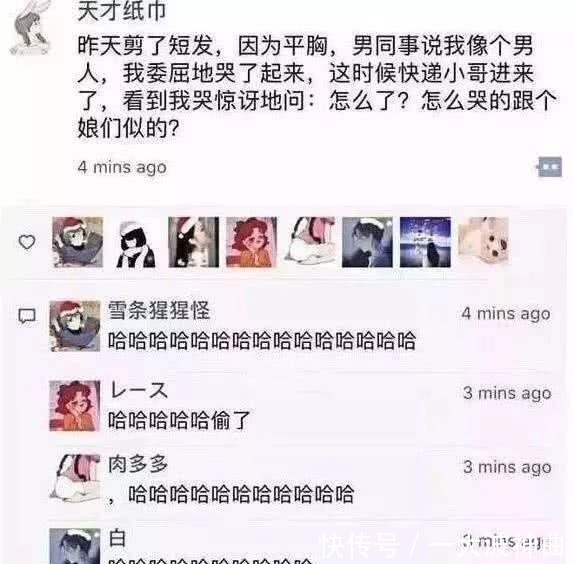Open 雪条猩猩怪 commenter avatar
This screenshot has width=573, height=564.
[x=75, y=326]
